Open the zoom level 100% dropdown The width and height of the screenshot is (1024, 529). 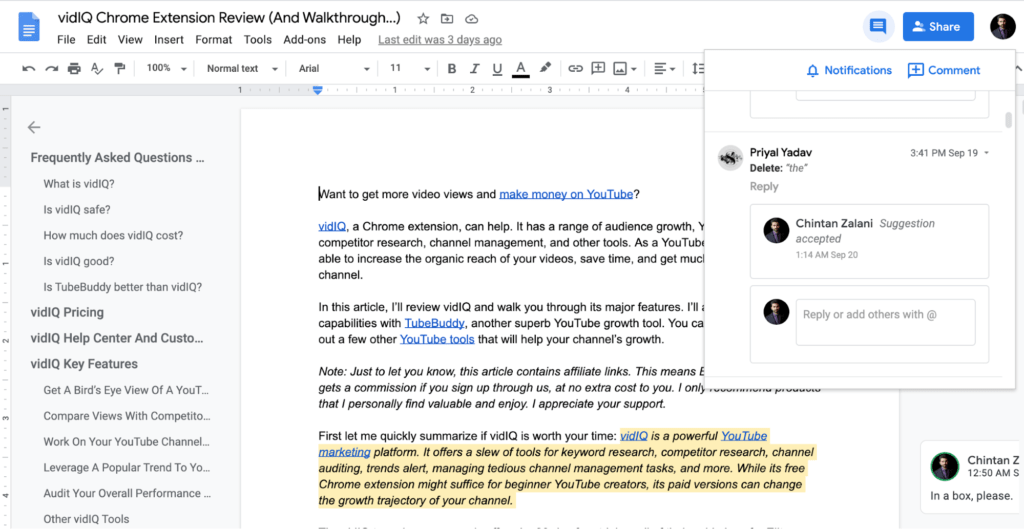[x=166, y=68]
